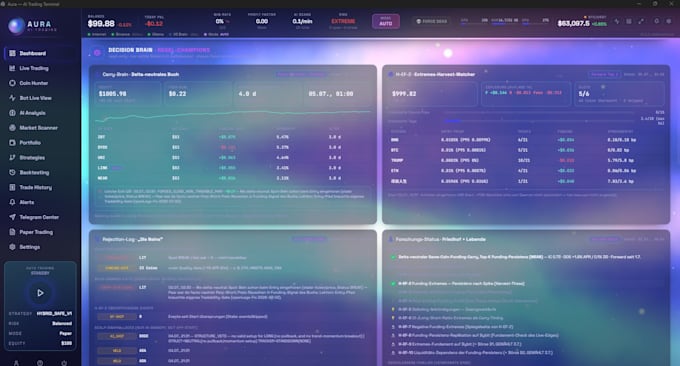
Task: Open the Telegram Center paper-plane icon
Action: (12, 217)
